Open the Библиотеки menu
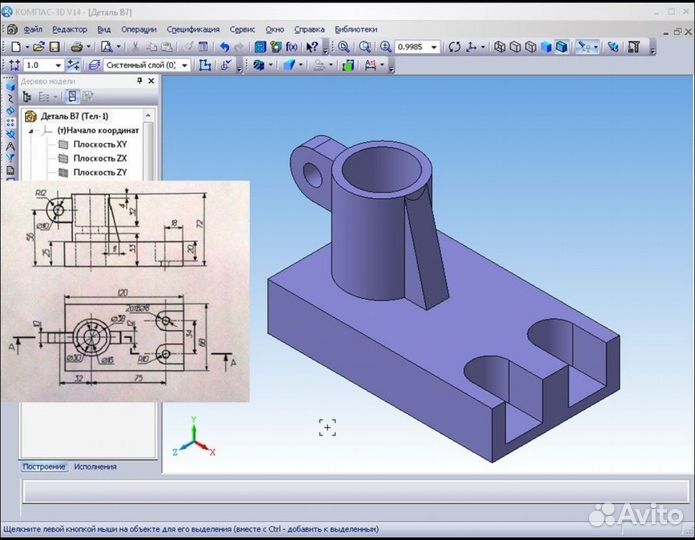695x540 pixels. pos(355,29)
